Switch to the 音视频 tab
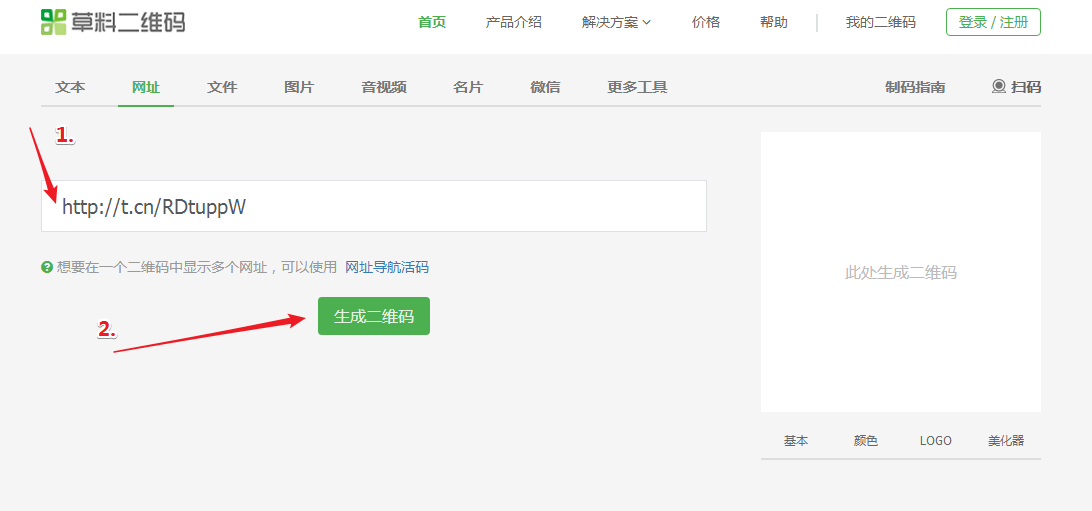Screen dimensions: 1092x511 click(384, 88)
